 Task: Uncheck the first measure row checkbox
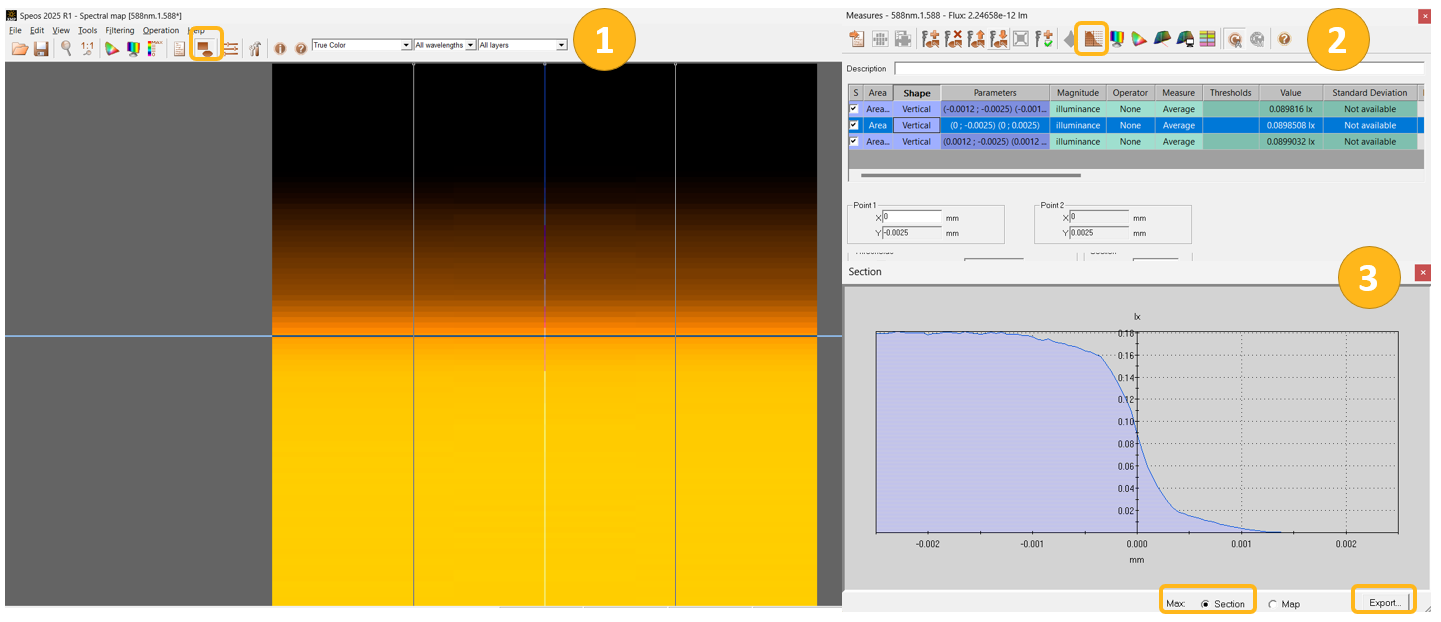(854, 109)
